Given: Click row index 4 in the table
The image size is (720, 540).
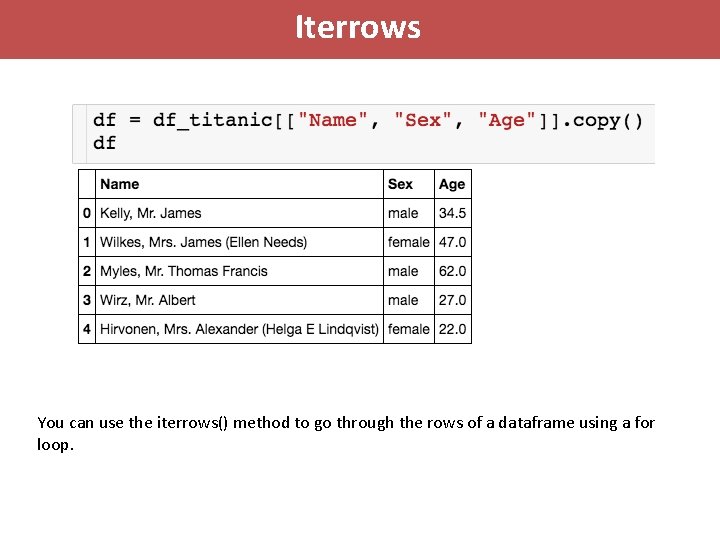Looking at the screenshot, I should click(x=87, y=329).
